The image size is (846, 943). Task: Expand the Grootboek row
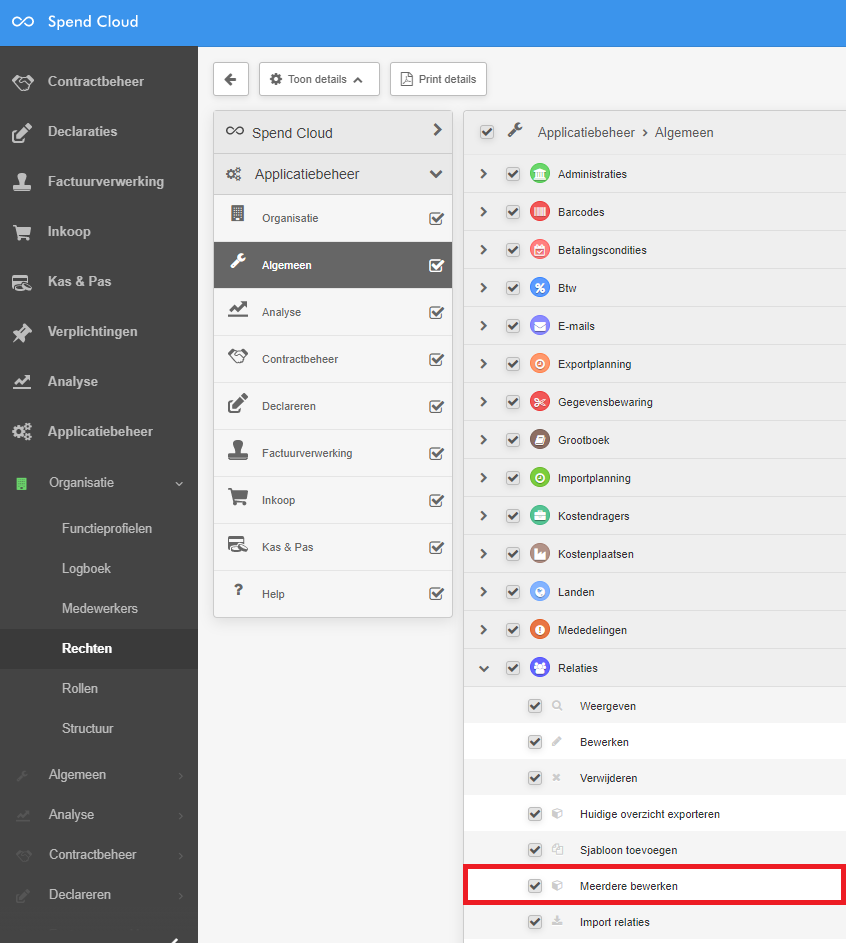(483, 440)
